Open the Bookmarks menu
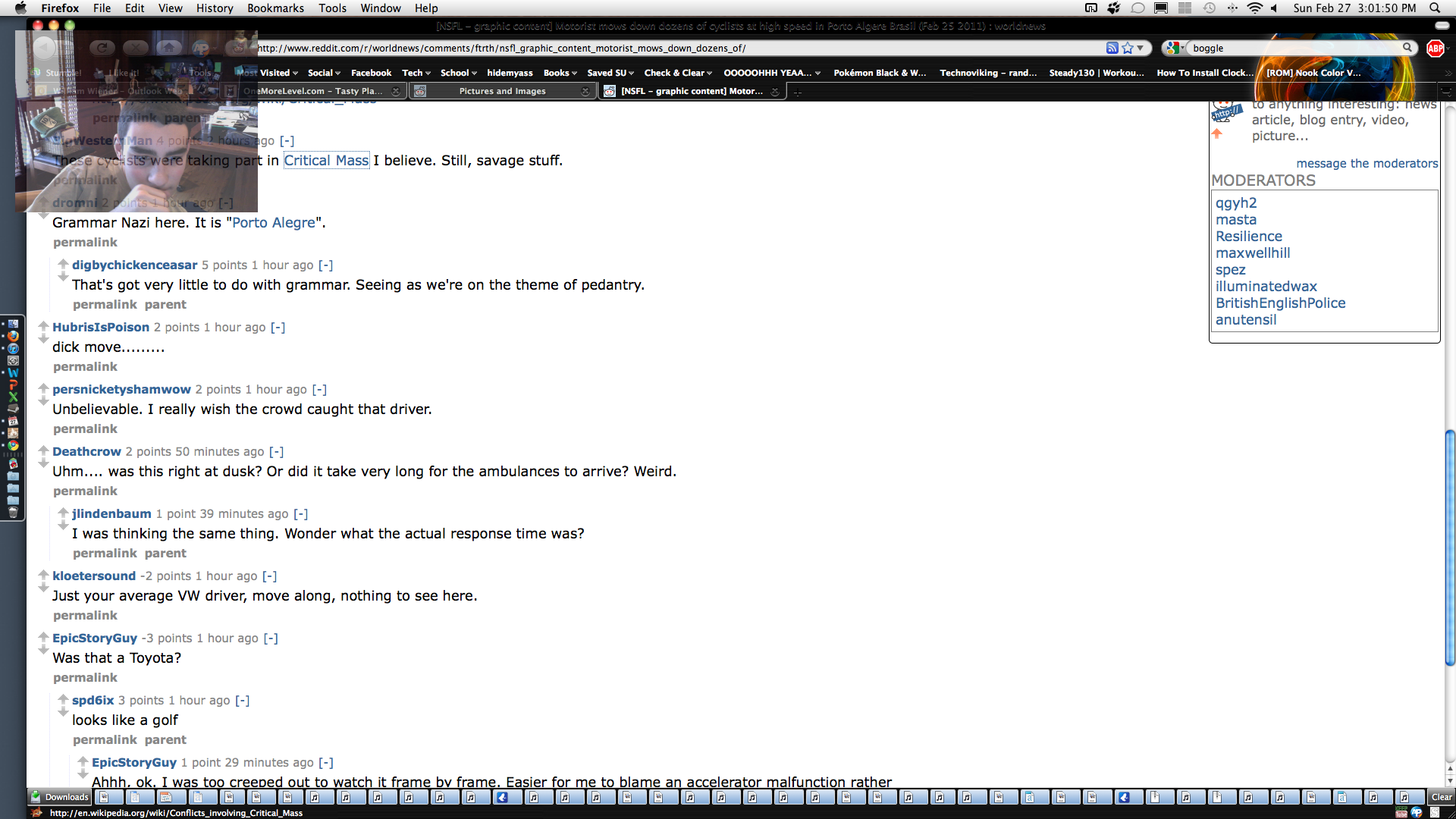 [275, 8]
